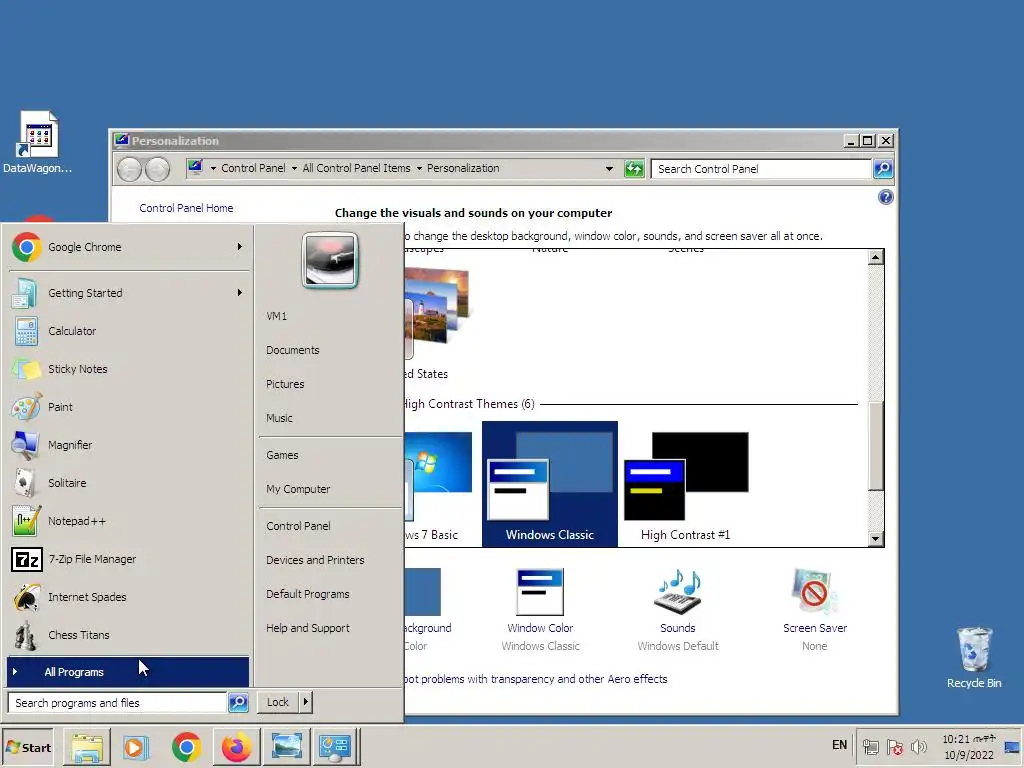Expand Getting Started submenu arrow
Image resolution: width=1024 pixels, height=768 pixels.
240,293
